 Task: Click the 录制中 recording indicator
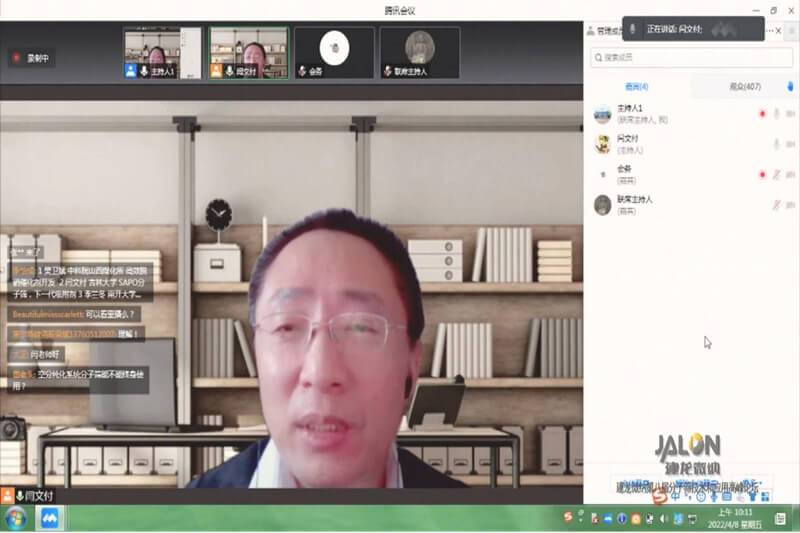coord(30,58)
